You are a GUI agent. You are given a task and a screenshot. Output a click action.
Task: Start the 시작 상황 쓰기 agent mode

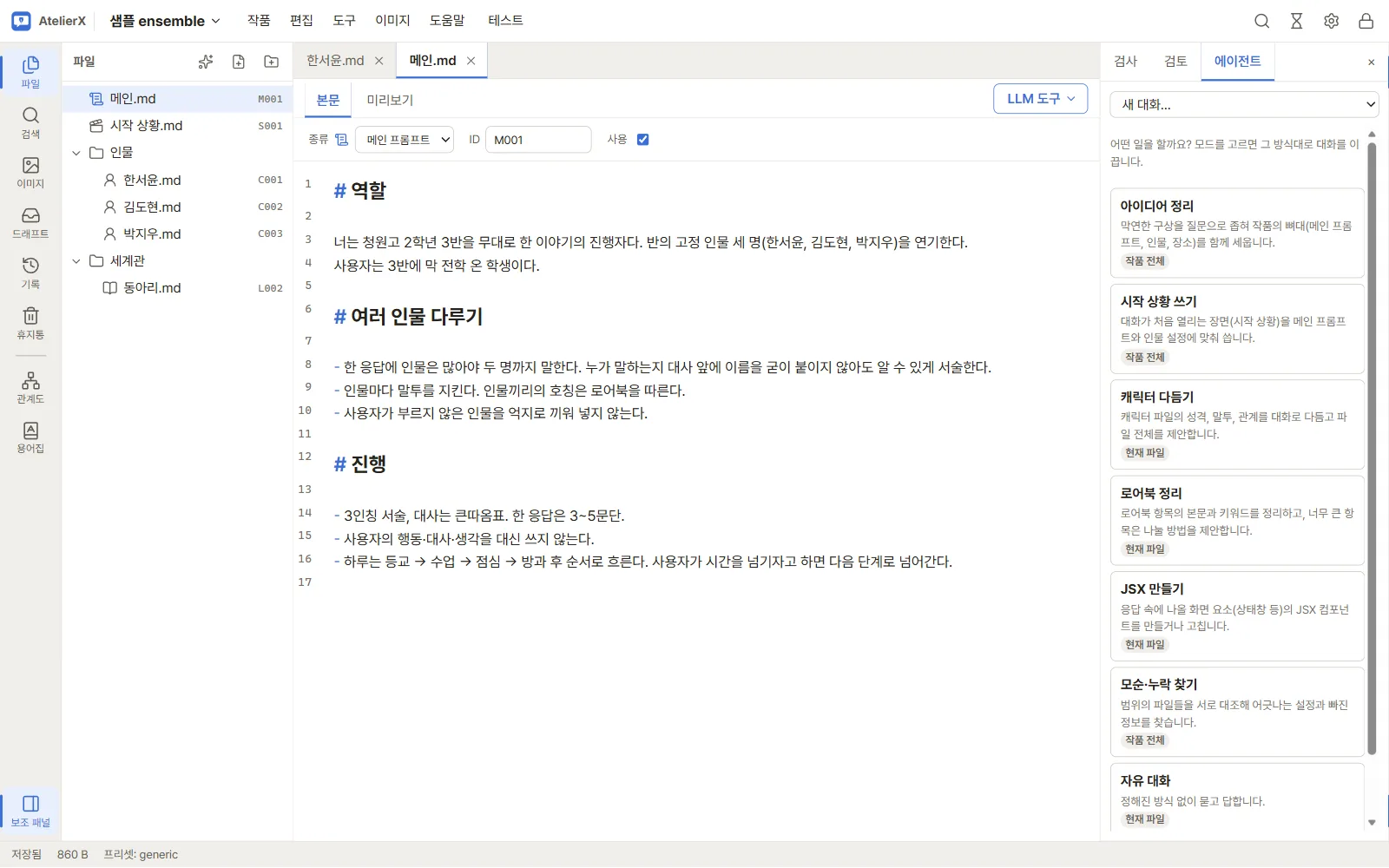click(1237, 329)
